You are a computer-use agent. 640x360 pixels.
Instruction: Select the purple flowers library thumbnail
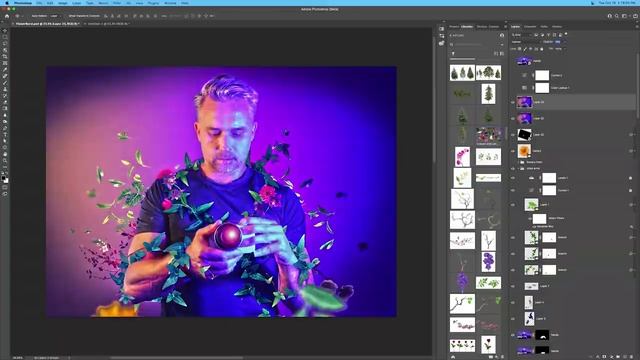point(488,261)
